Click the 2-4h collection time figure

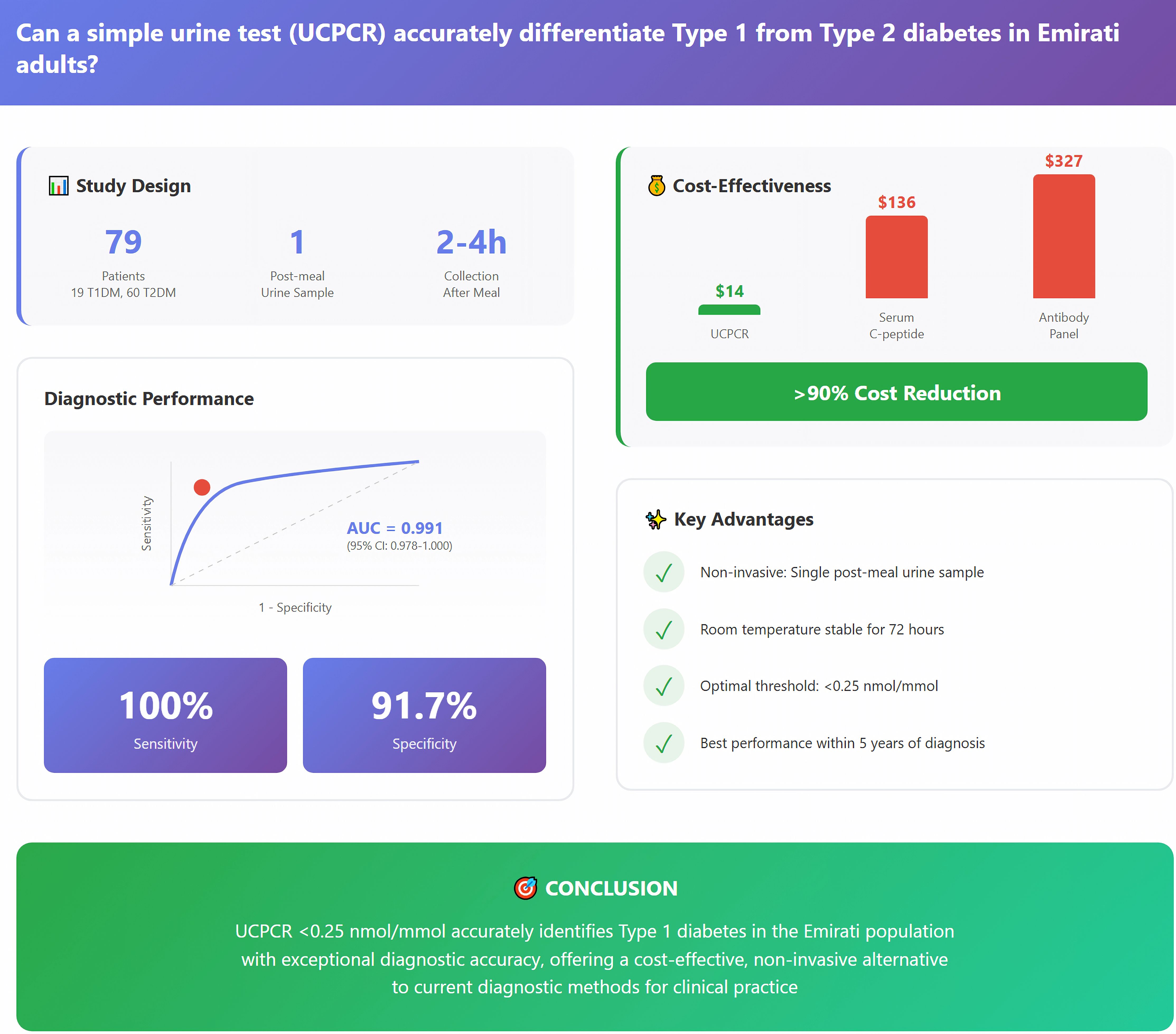tap(471, 242)
